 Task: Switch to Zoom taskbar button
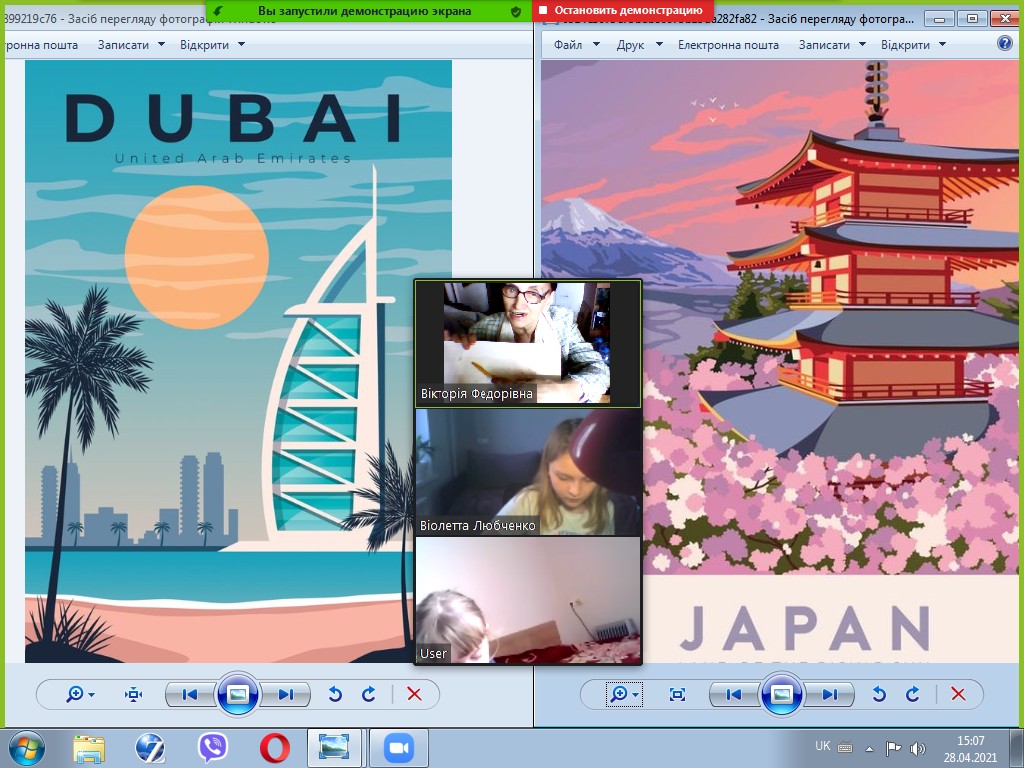coord(399,748)
